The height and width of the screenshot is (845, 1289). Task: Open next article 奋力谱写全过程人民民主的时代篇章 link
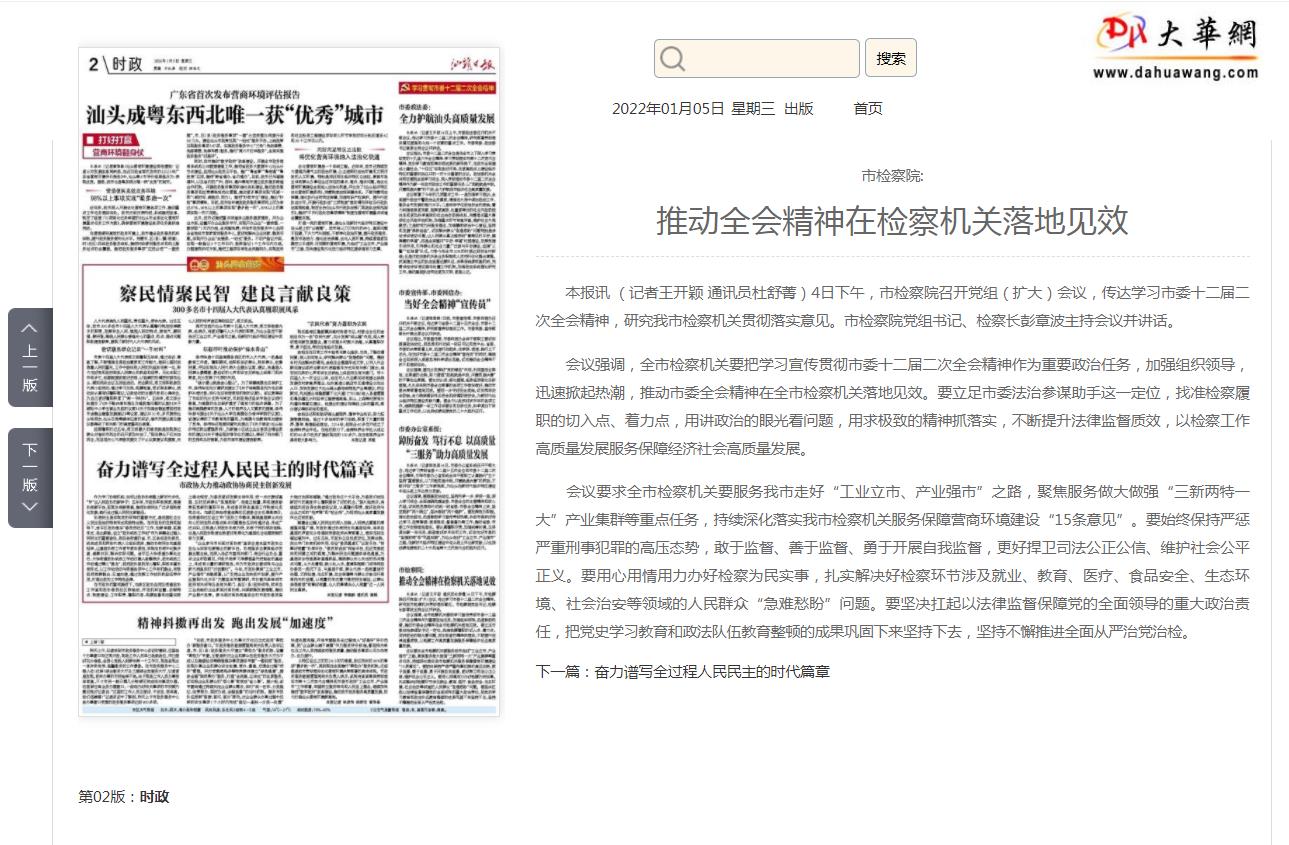(x=711, y=672)
